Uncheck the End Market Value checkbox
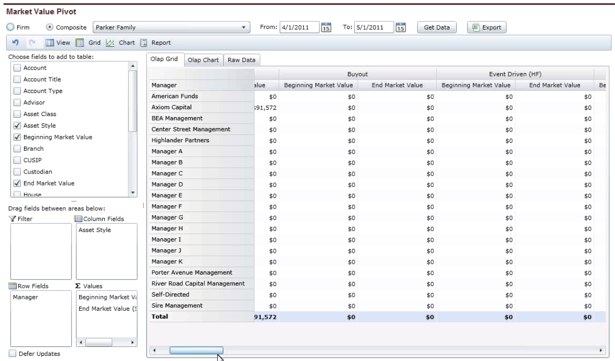Viewport: 615px width, 361px height. [x=17, y=183]
